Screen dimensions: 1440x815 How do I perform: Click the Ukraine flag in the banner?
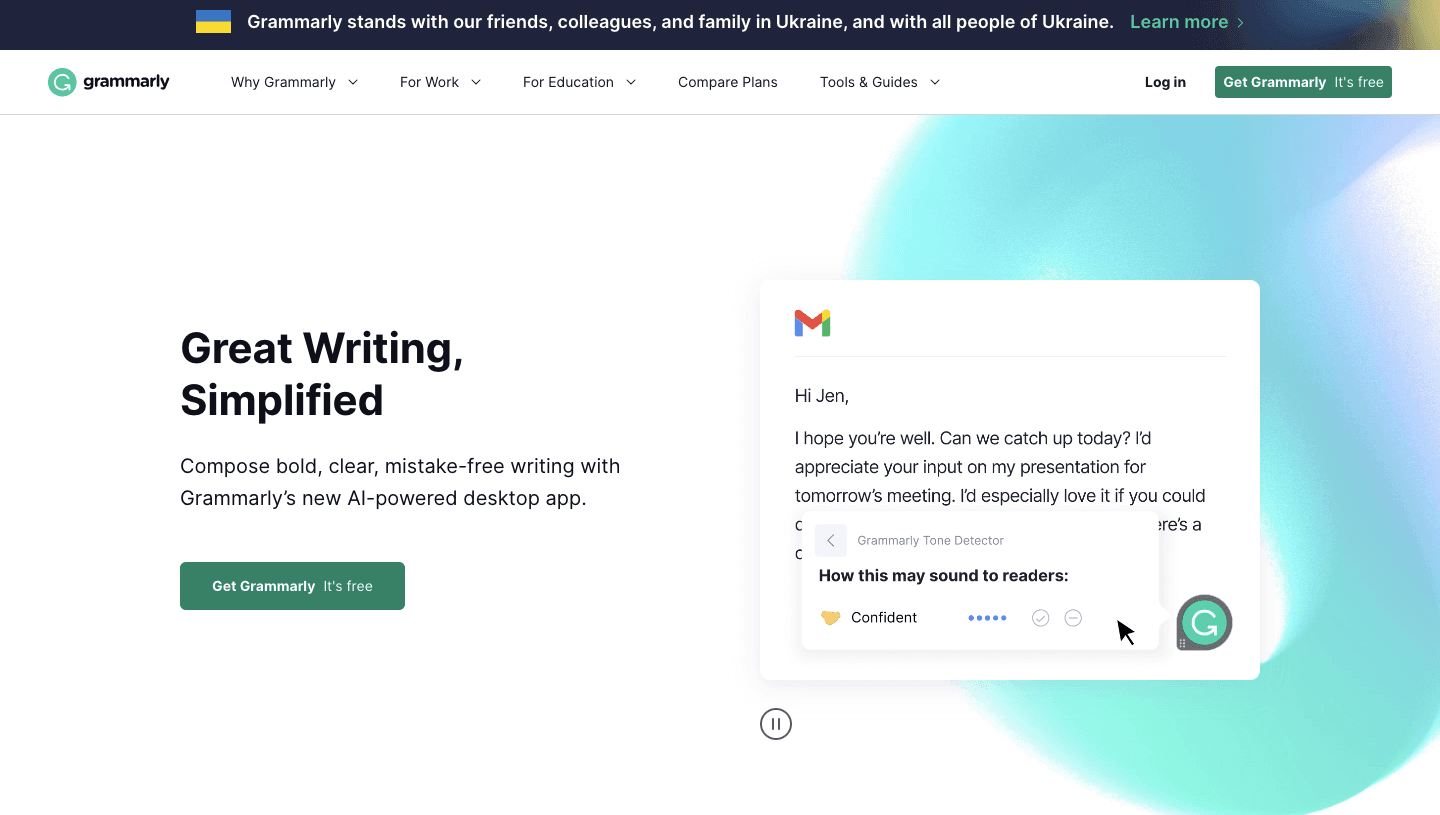click(213, 21)
